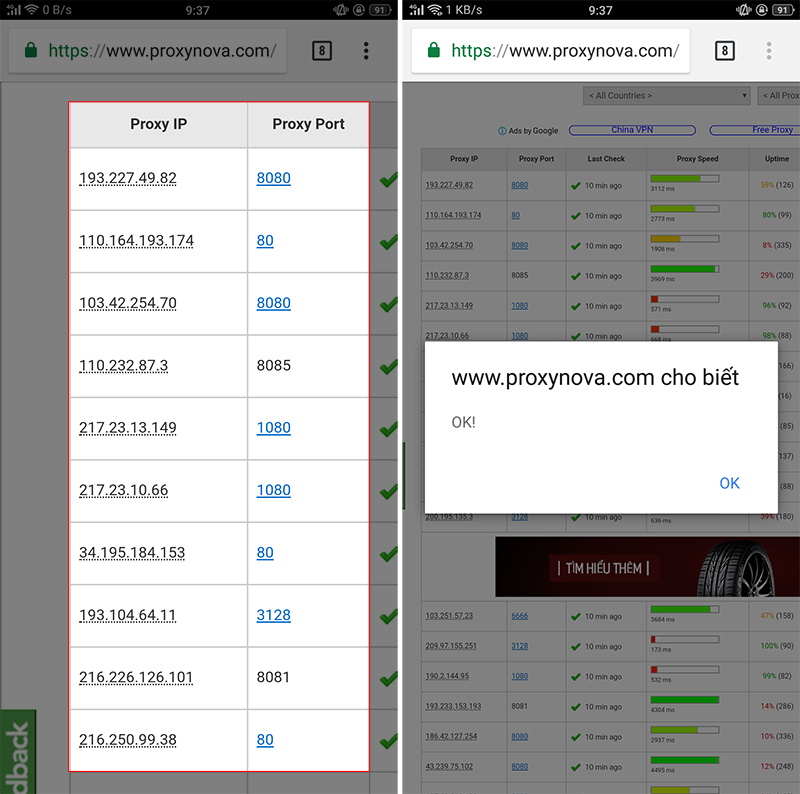Screen dimensions: 800x794
Task: Select IP 110.164.193.174 in left enlarged table
Action: point(136,240)
